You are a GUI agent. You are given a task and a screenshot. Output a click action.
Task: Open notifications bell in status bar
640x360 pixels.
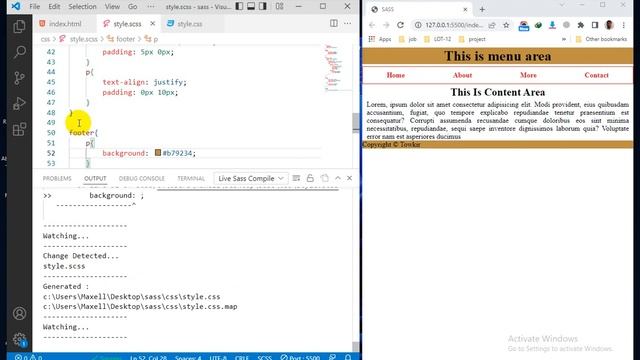tap(348, 357)
